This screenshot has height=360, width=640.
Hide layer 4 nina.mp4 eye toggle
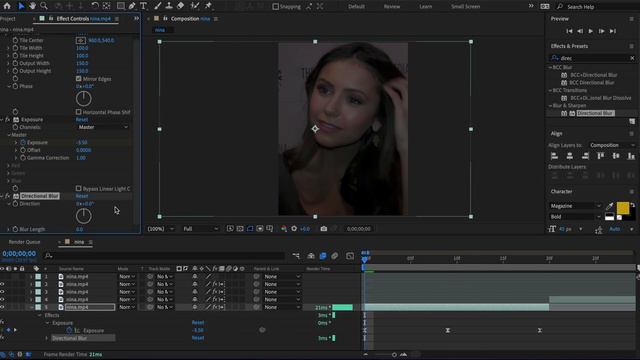tap(2, 300)
